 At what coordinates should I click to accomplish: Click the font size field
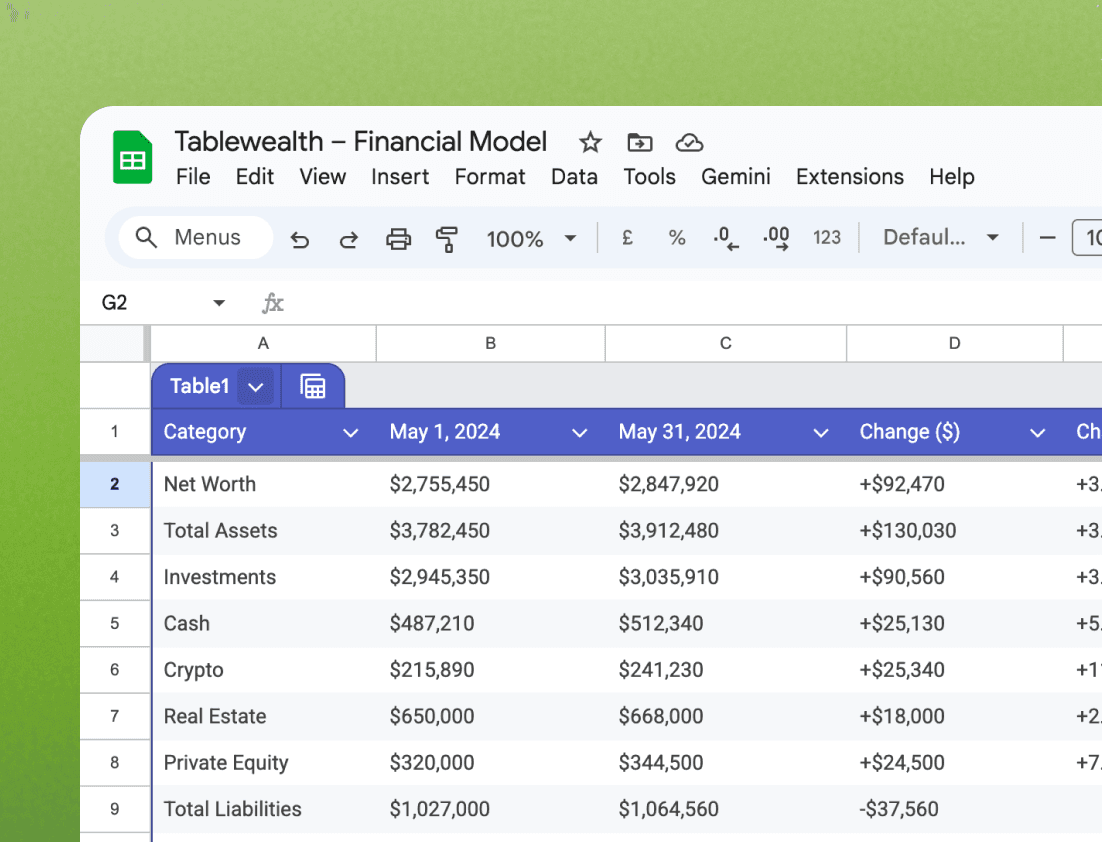1087,238
